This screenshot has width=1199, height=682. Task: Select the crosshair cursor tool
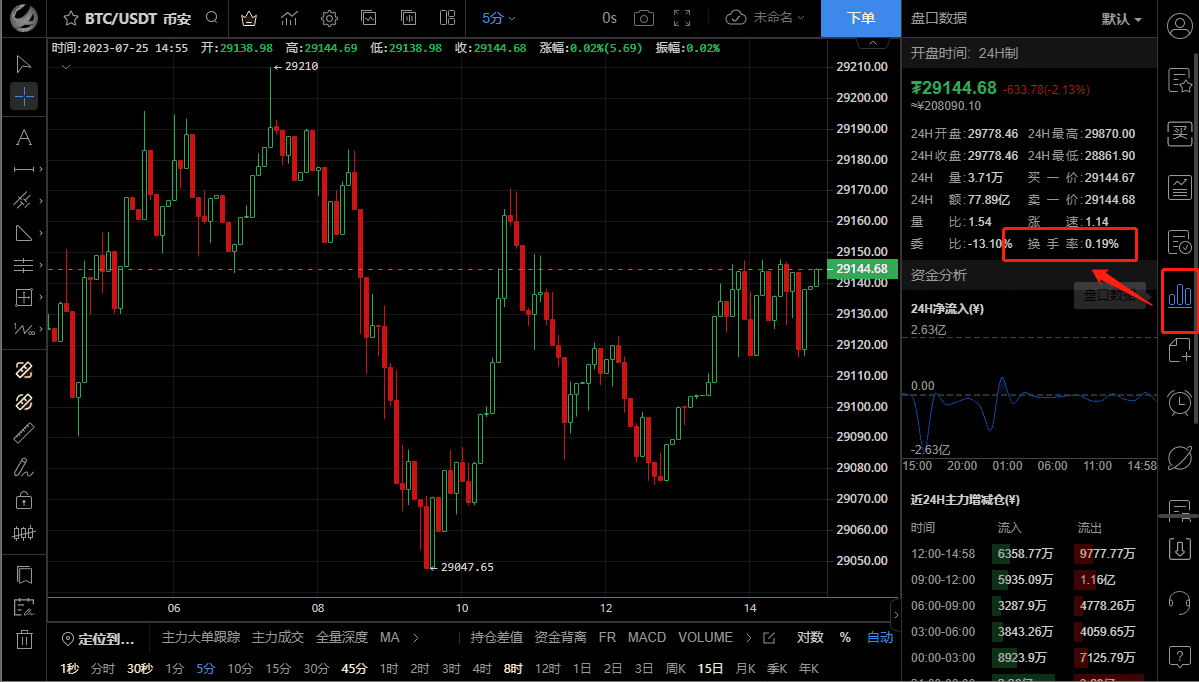coord(24,96)
